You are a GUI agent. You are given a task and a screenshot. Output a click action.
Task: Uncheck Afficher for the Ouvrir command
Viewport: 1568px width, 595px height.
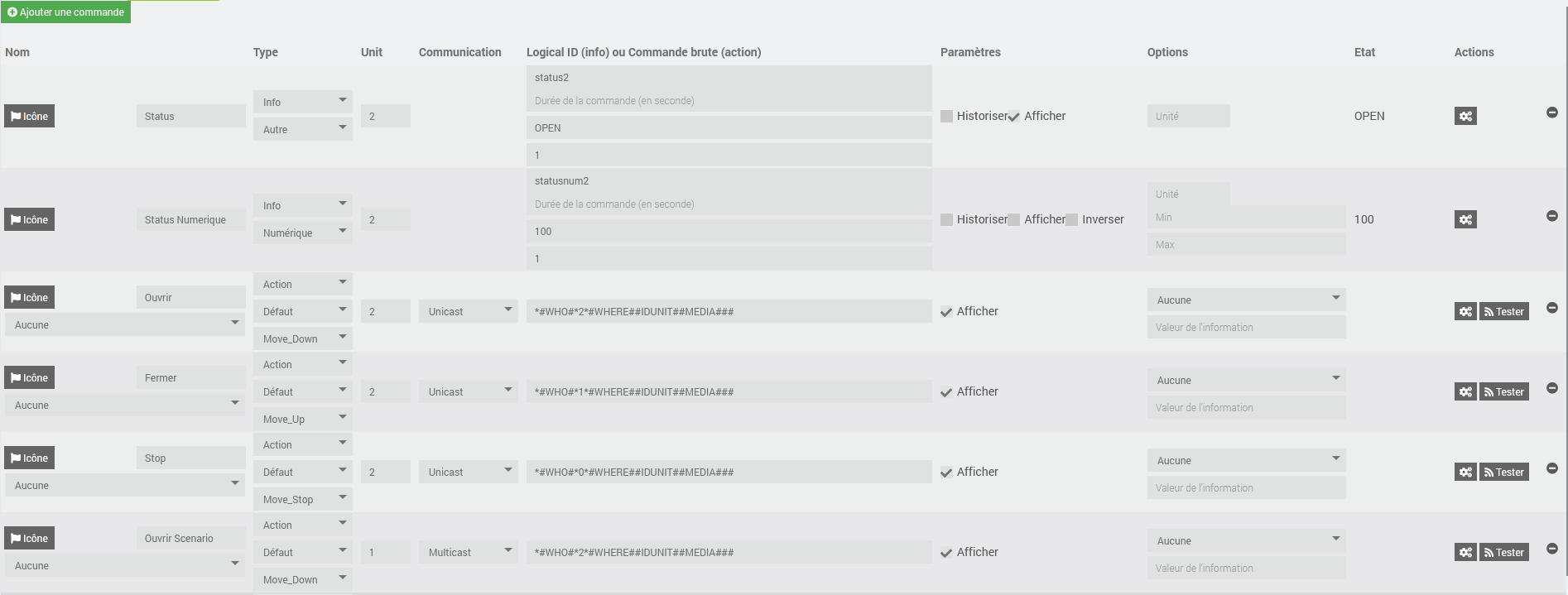click(947, 312)
